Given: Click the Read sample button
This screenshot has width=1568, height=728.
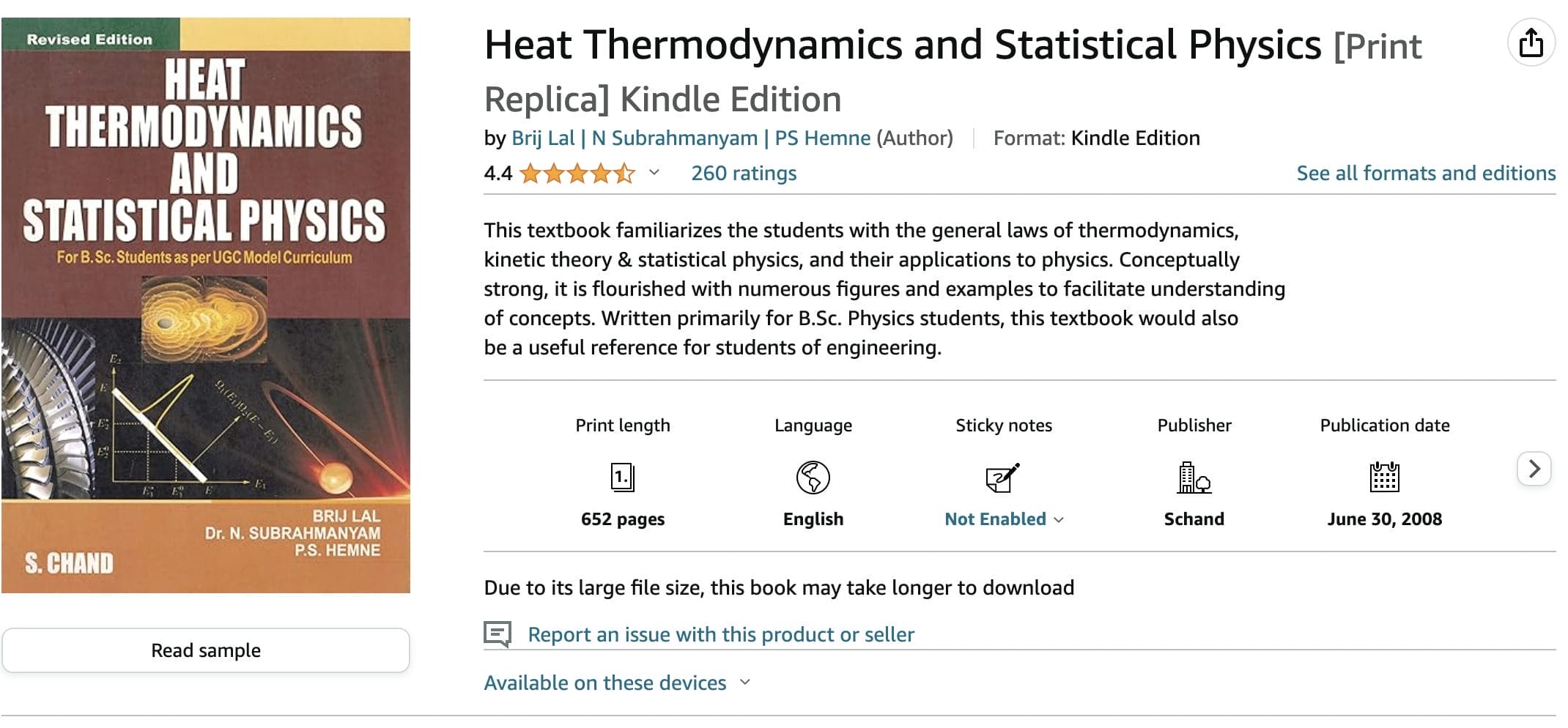Looking at the screenshot, I should 206,650.
